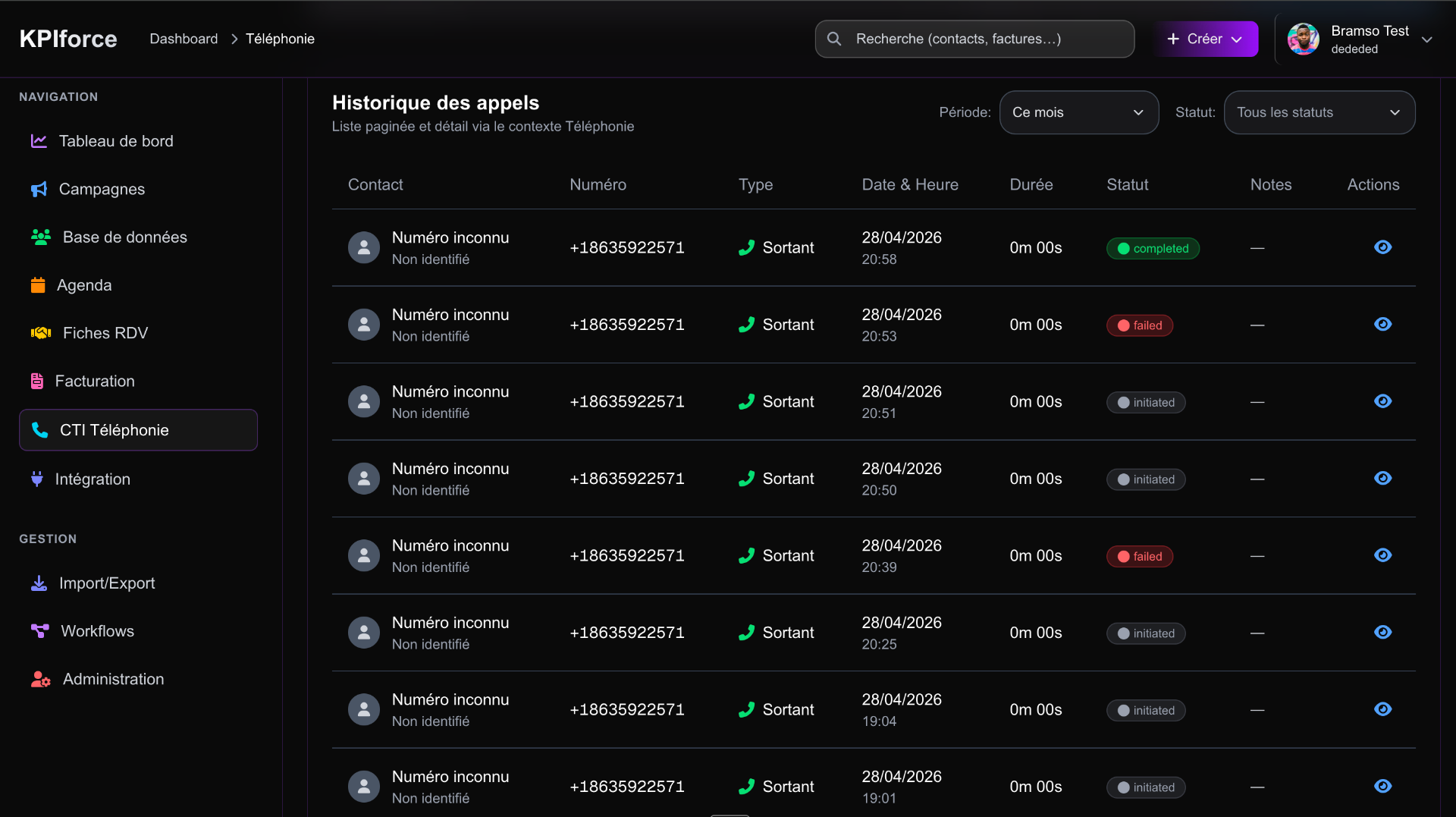This screenshot has height=817, width=1456.
Task: Click the Fiches RDV handshake icon
Action: [41, 333]
